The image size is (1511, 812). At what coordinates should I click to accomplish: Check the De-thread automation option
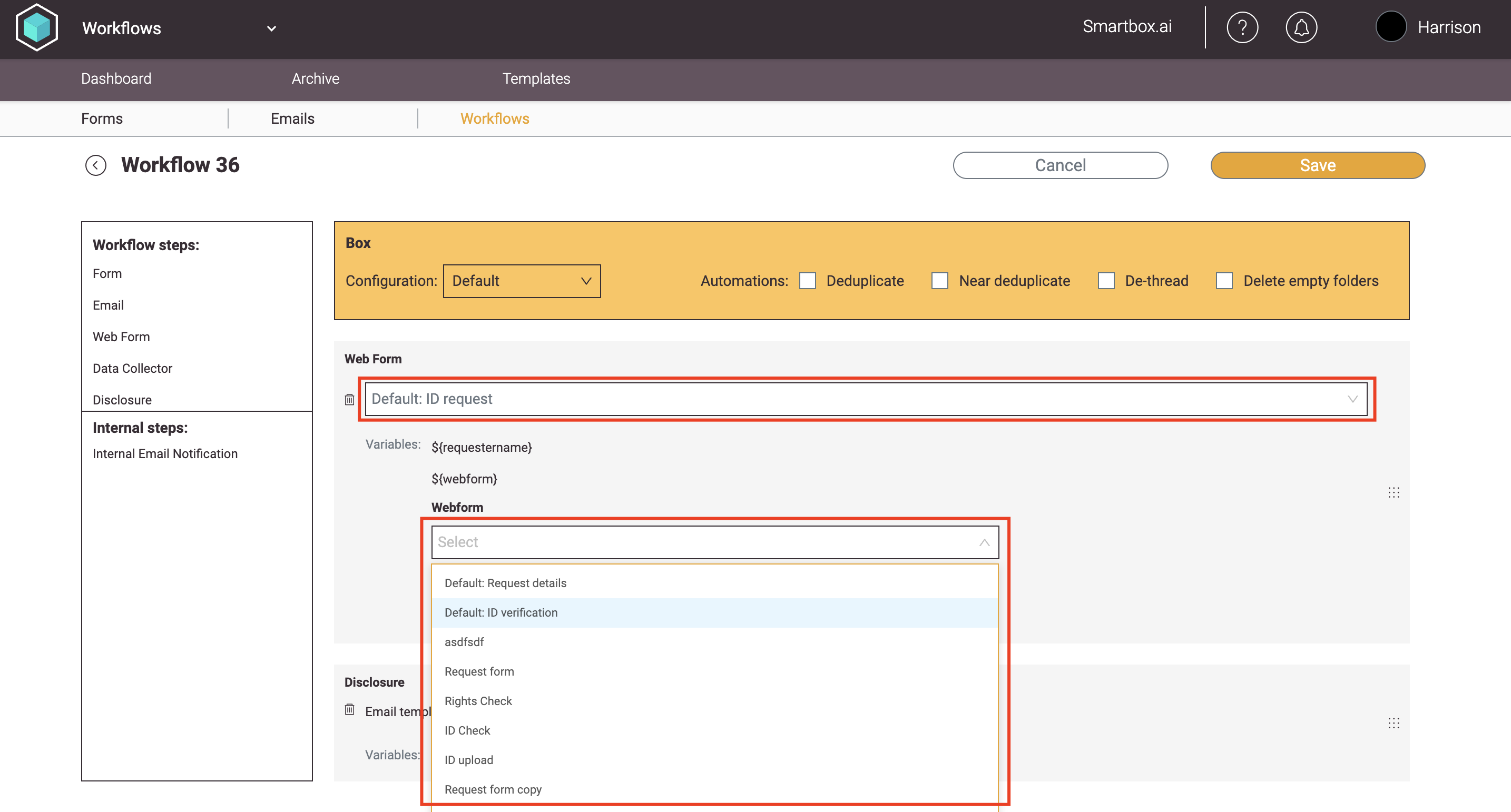[x=1106, y=281]
